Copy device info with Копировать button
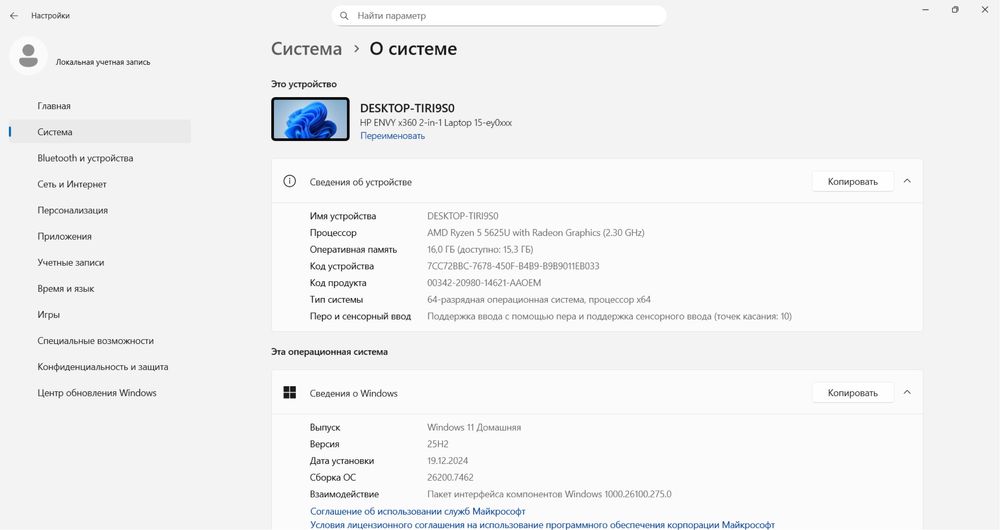1000x530 pixels. pos(853,182)
